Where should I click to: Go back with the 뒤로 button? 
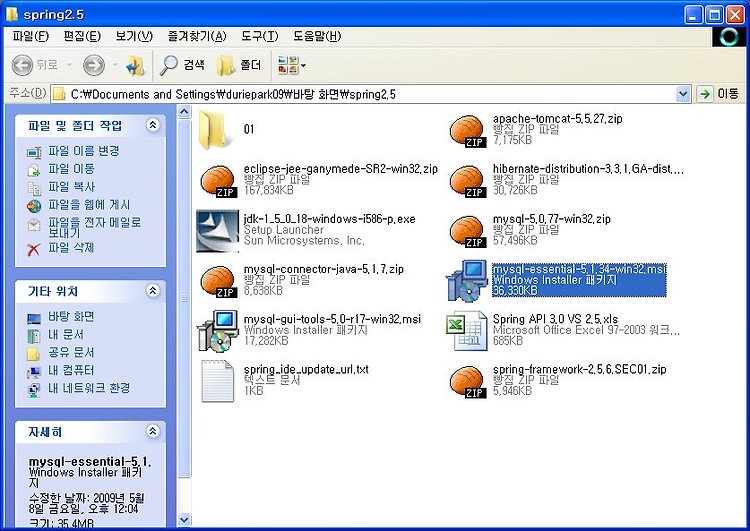[34, 65]
